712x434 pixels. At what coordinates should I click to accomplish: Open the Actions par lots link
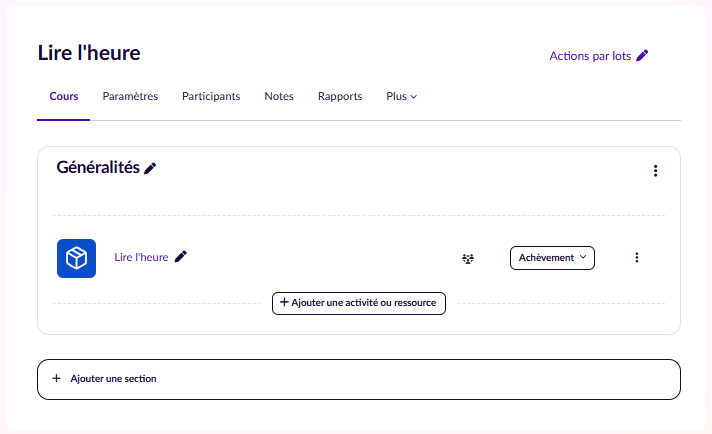(590, 56)
